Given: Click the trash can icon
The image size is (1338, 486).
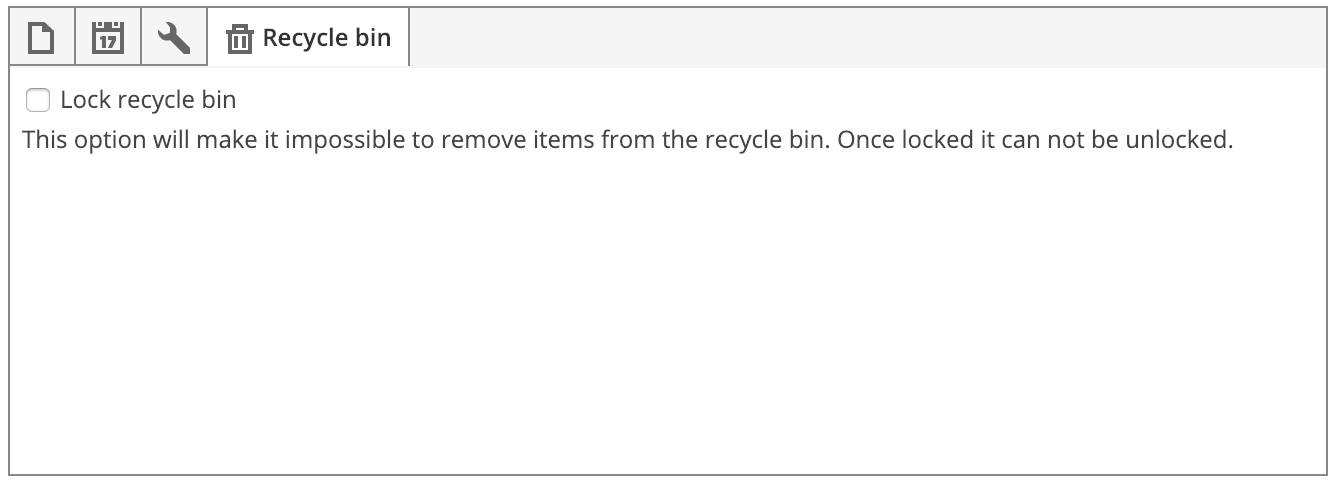Looking at the screenshot, I should [240, 39].
